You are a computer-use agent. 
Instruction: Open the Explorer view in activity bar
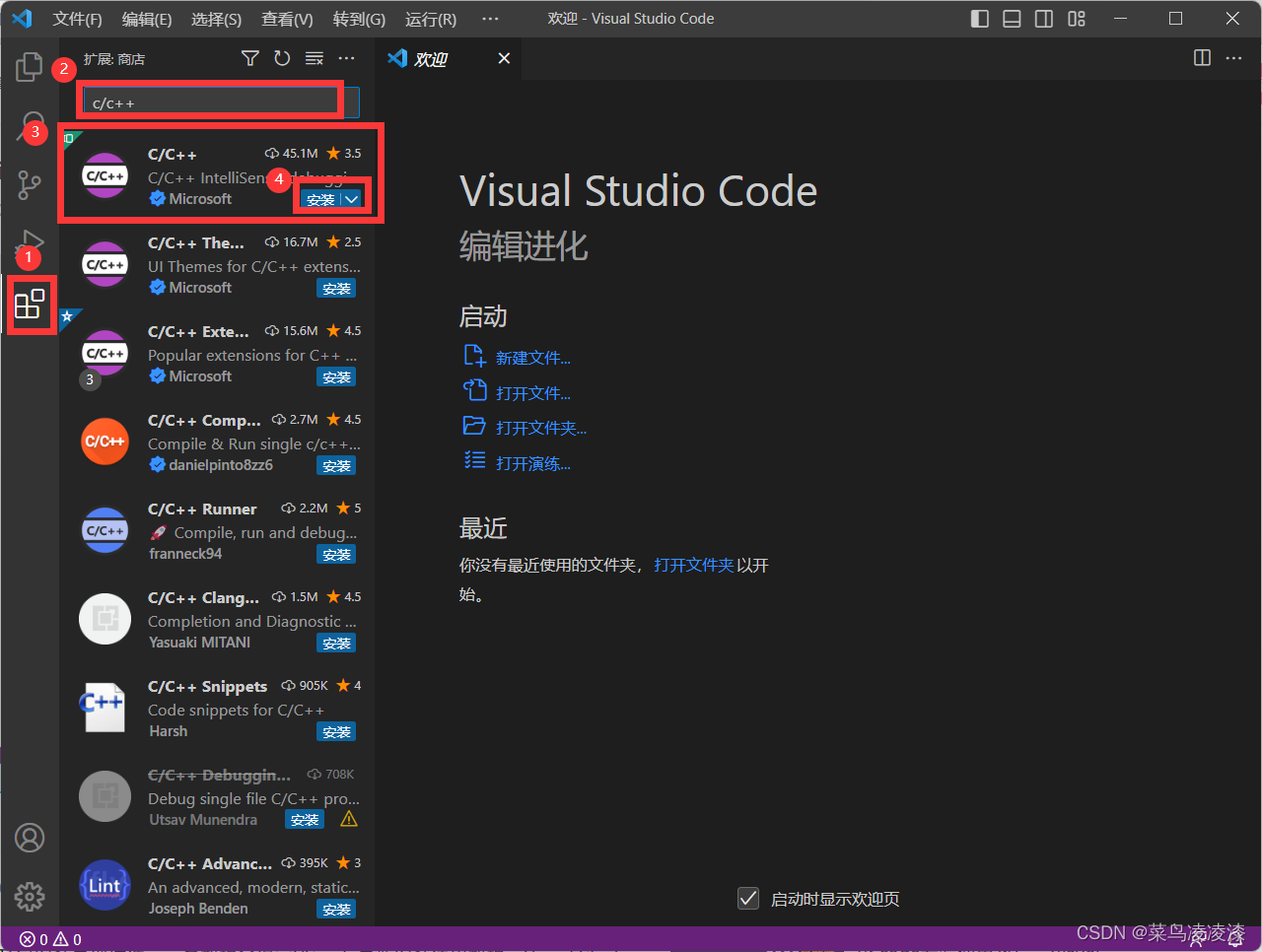tap(30, 67)
